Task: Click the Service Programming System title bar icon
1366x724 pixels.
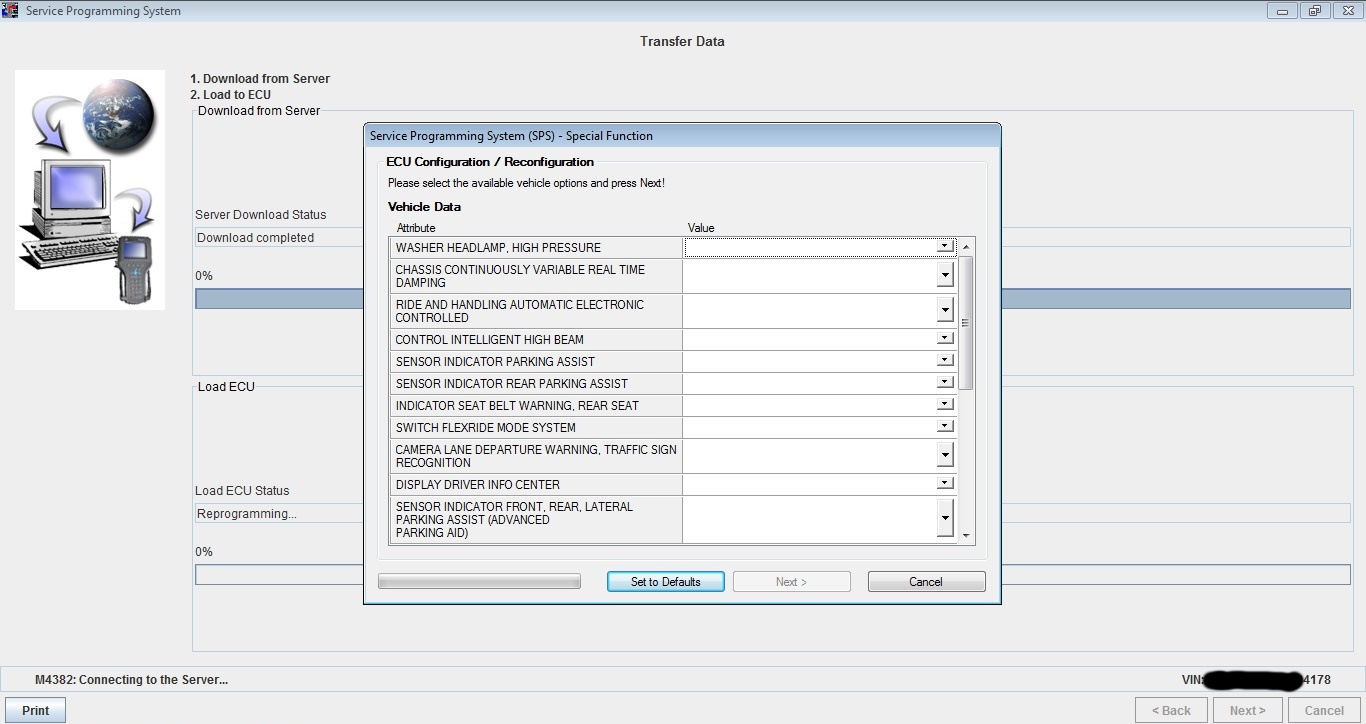Action: [x=11, y=11]
